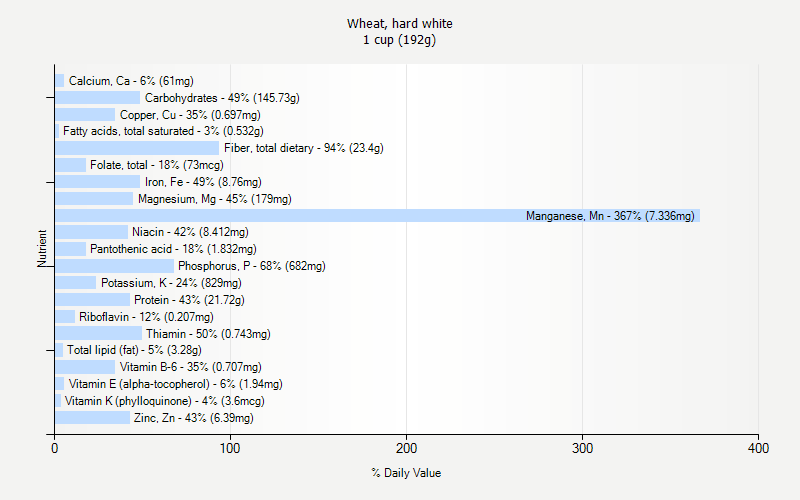
Task: Click the x-axis tick value 0
Action: pos(55,448)
